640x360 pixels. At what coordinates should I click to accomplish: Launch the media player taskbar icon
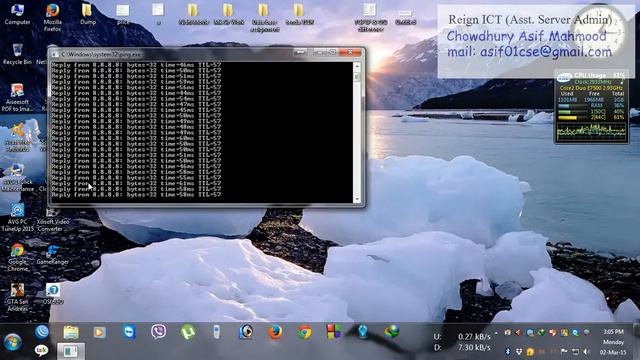pyautogui.click(x=99, y=332)
